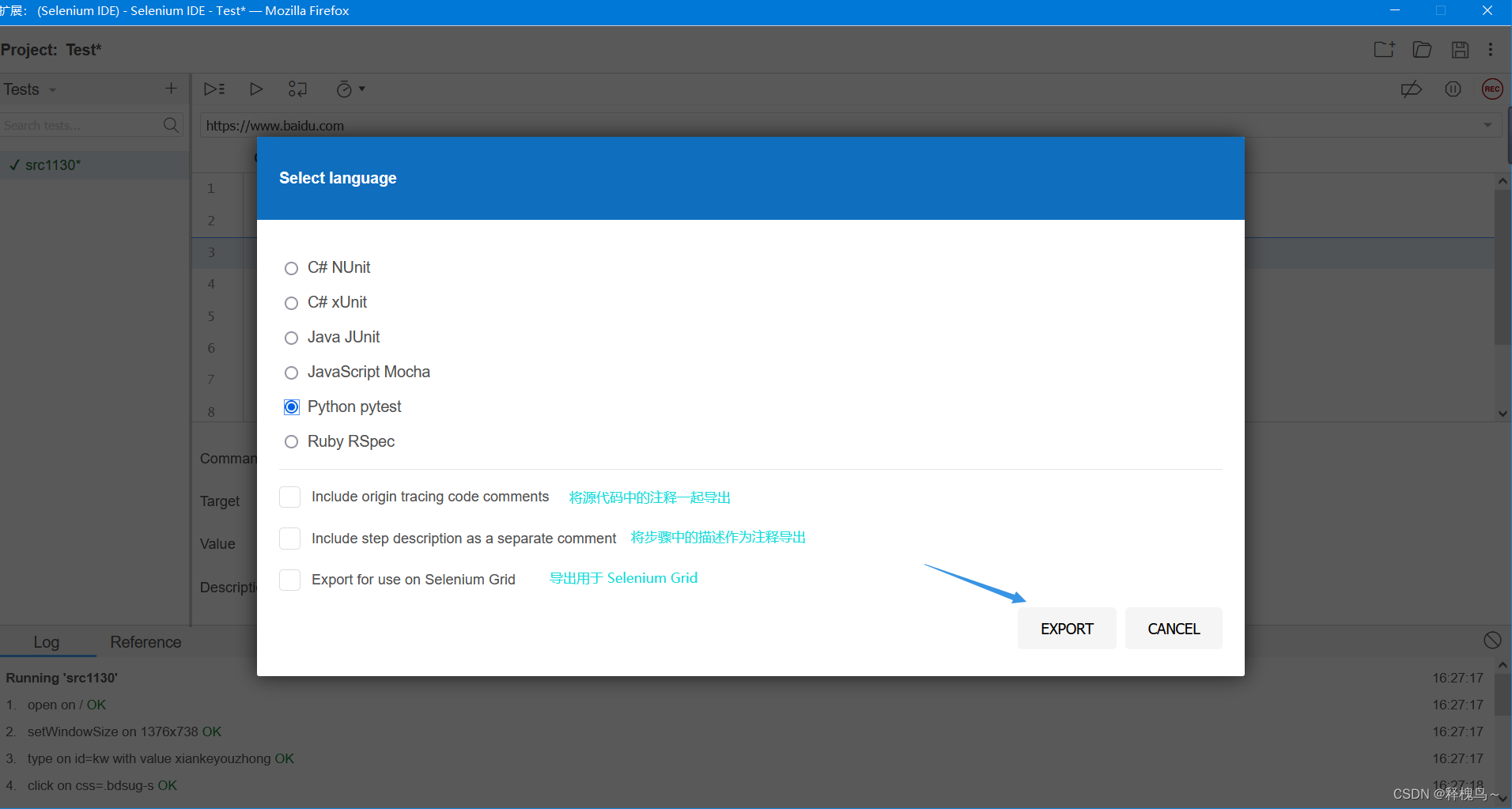
Task: Add a new test with plus icon
Action: pos(171,89)
